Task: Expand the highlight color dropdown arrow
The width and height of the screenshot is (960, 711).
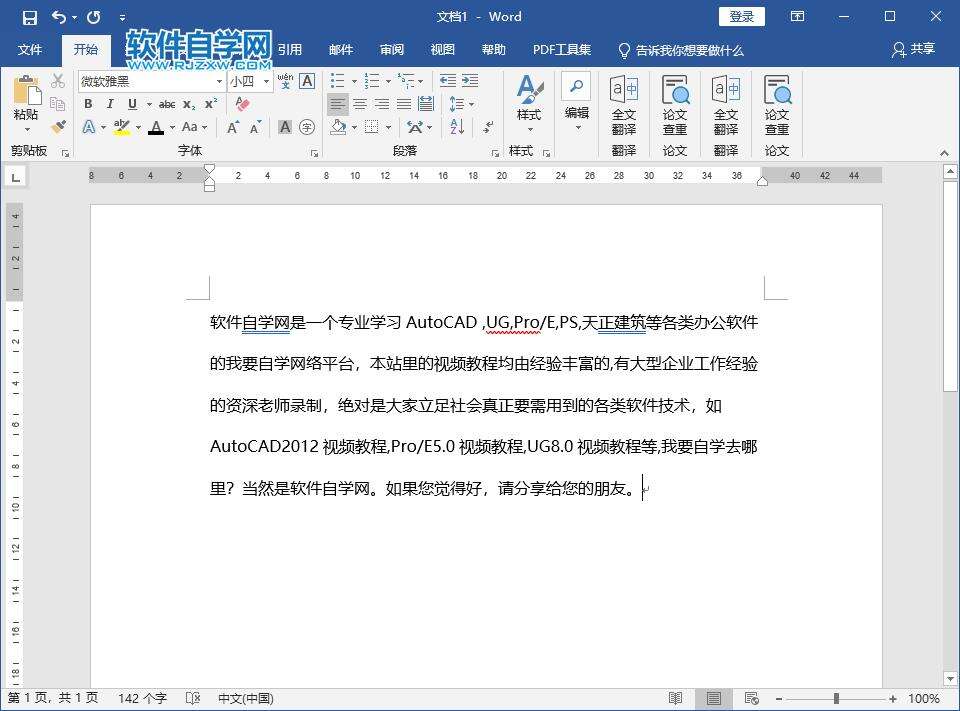Action: [138, 127]
